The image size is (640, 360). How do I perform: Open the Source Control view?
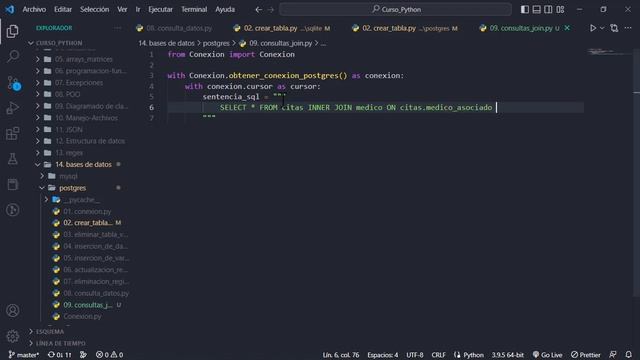13,83
